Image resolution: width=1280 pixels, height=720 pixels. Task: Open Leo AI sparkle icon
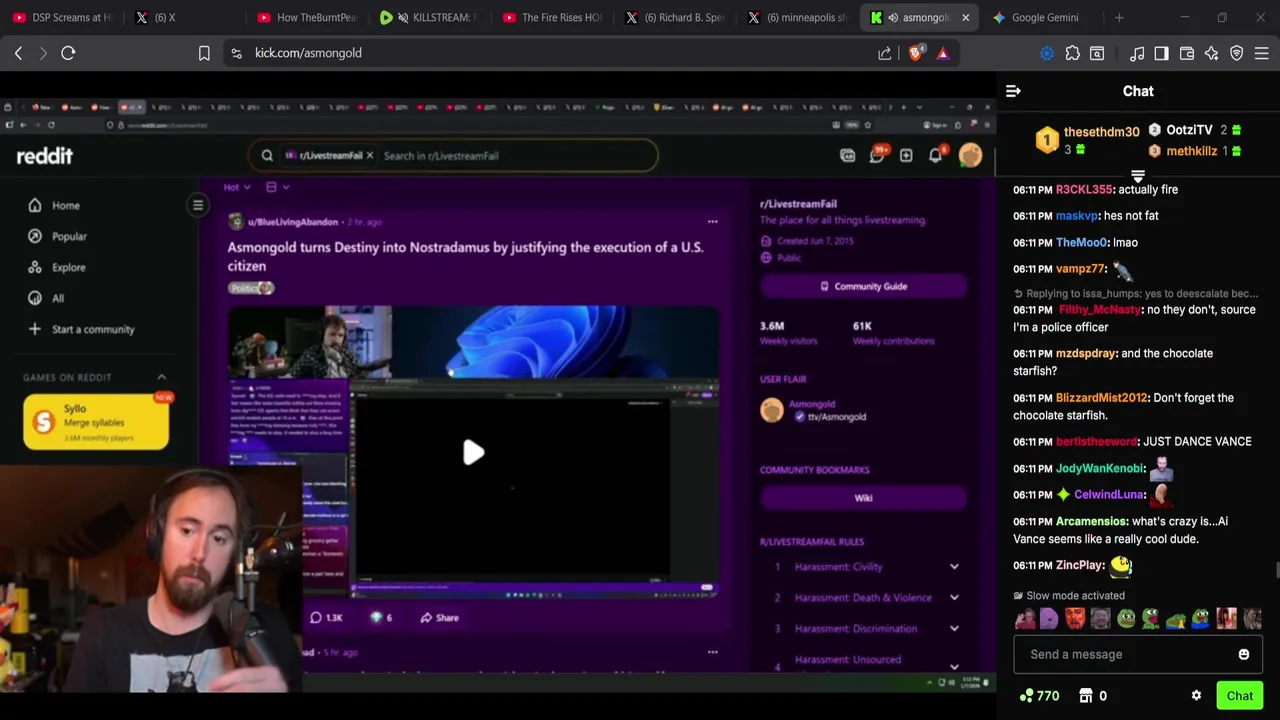(1212, 53)
